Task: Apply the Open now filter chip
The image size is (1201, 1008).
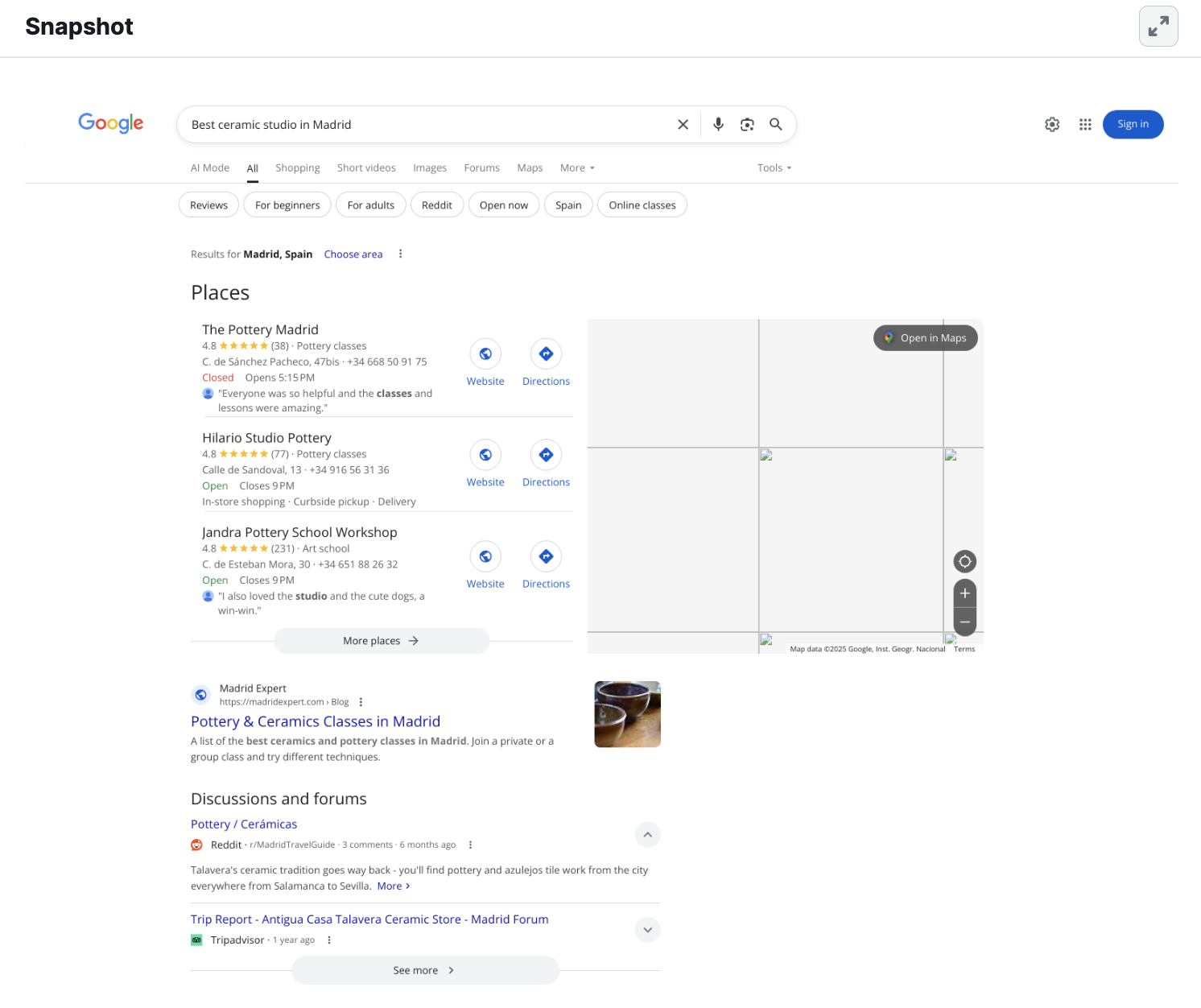Action: [x=504, y=205]
